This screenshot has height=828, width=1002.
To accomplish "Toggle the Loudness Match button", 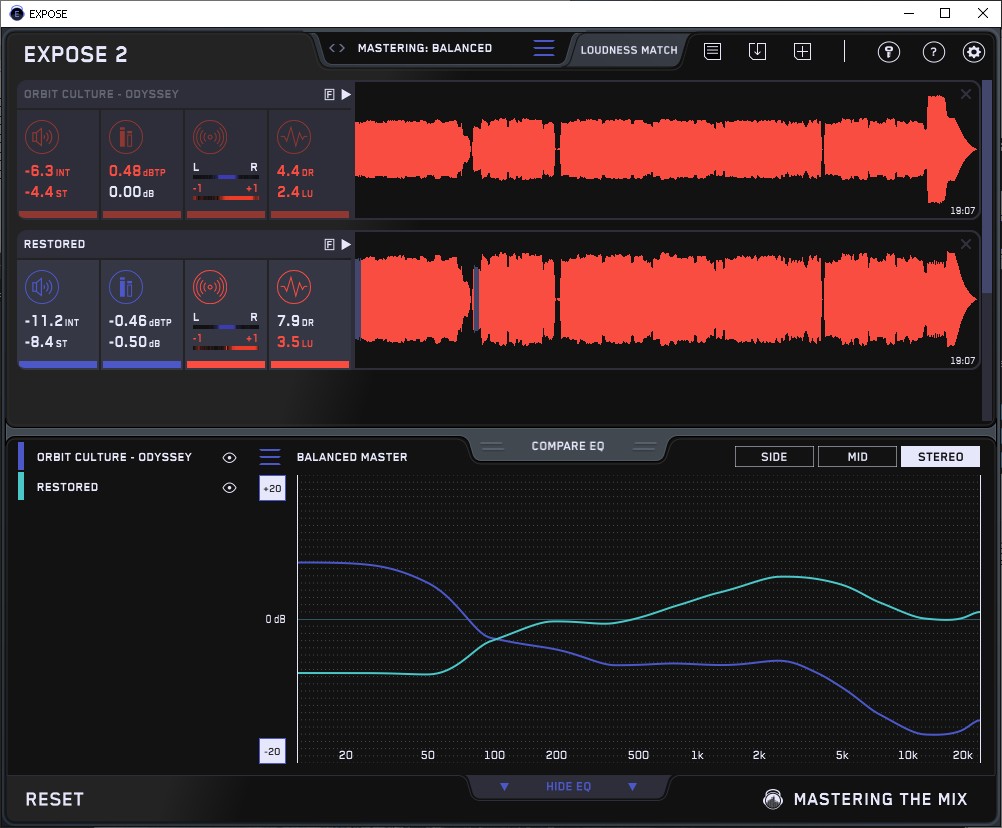I will 629,50.
